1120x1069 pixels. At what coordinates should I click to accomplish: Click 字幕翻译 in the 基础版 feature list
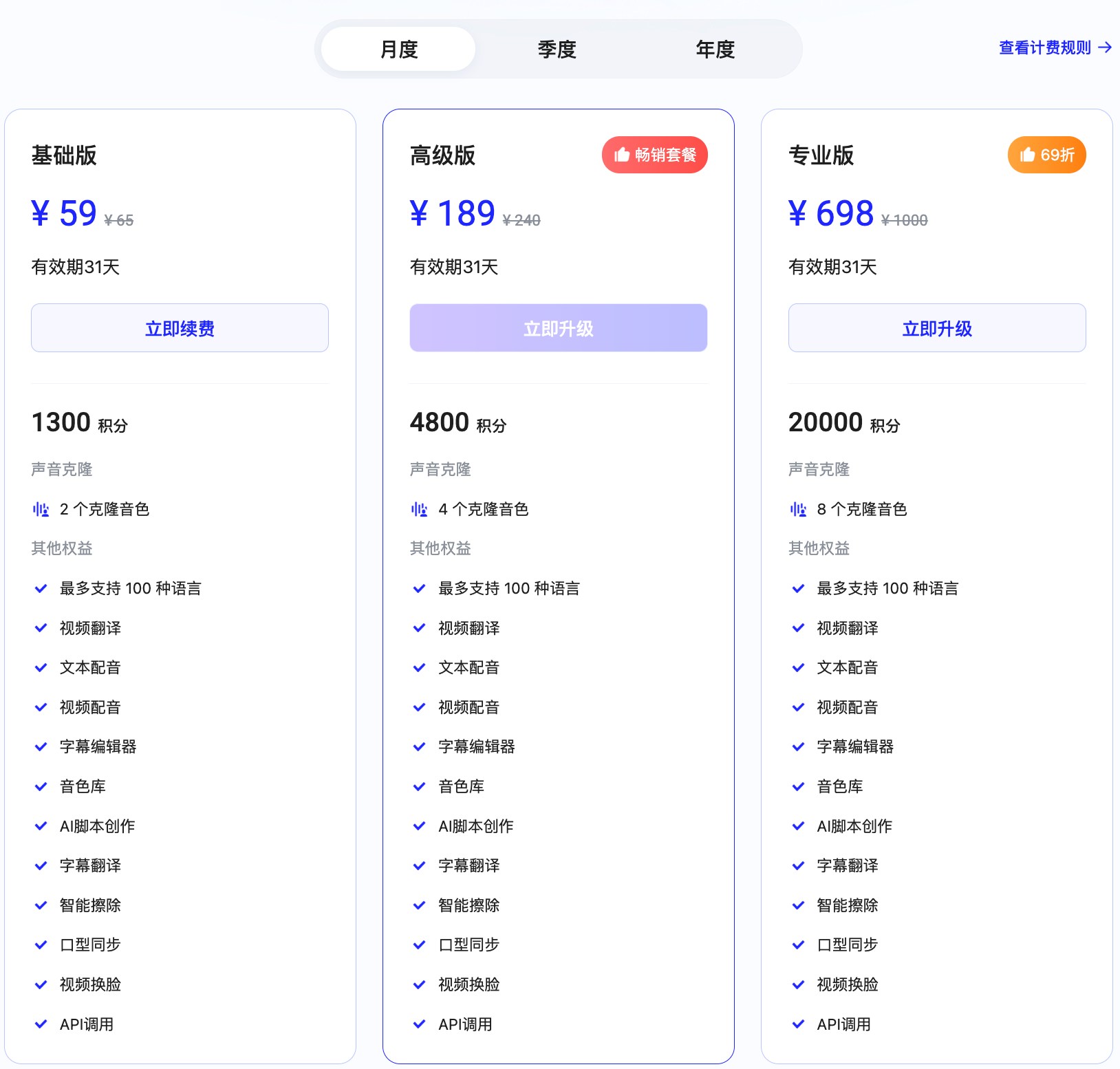(x=90, y=865)
